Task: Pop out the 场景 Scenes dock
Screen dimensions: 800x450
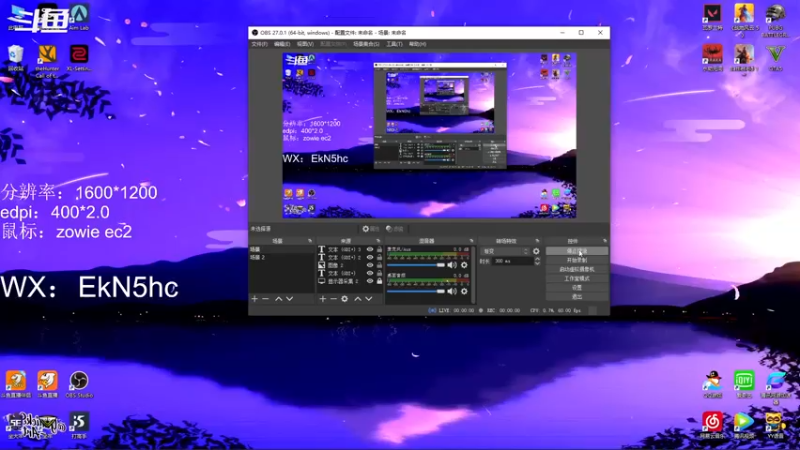Action: 310,241
